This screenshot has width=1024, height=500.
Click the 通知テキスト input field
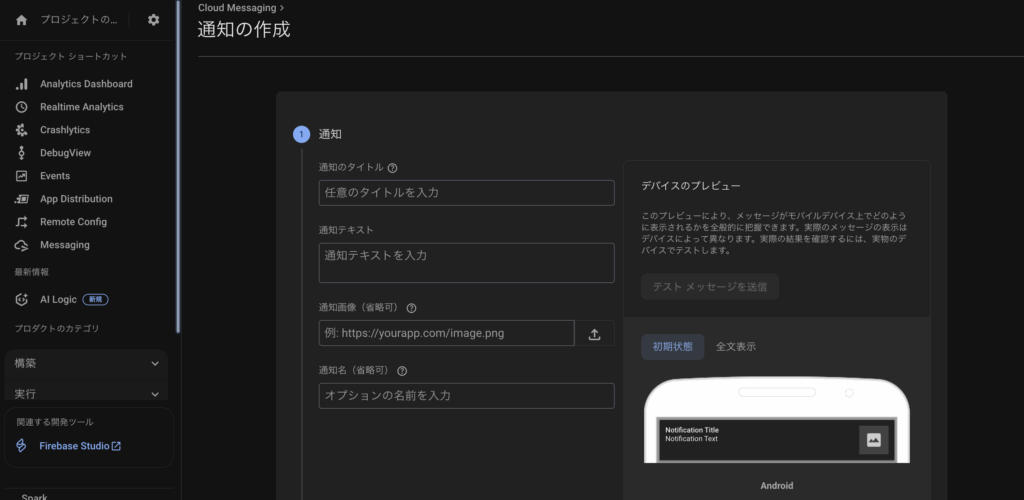coord(466,262)
